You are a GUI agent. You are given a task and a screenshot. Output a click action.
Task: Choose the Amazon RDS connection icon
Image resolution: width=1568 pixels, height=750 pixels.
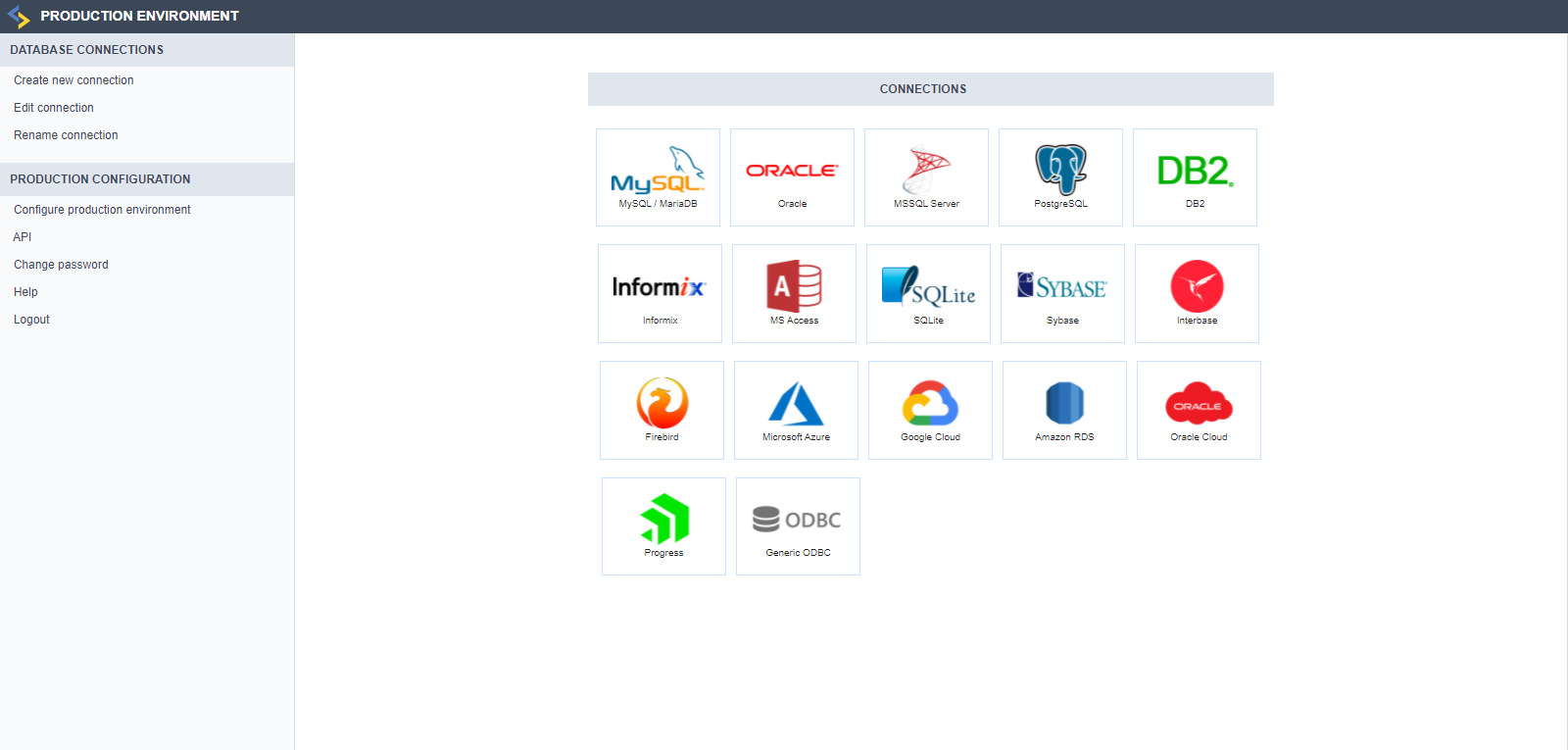[1064, 410]
